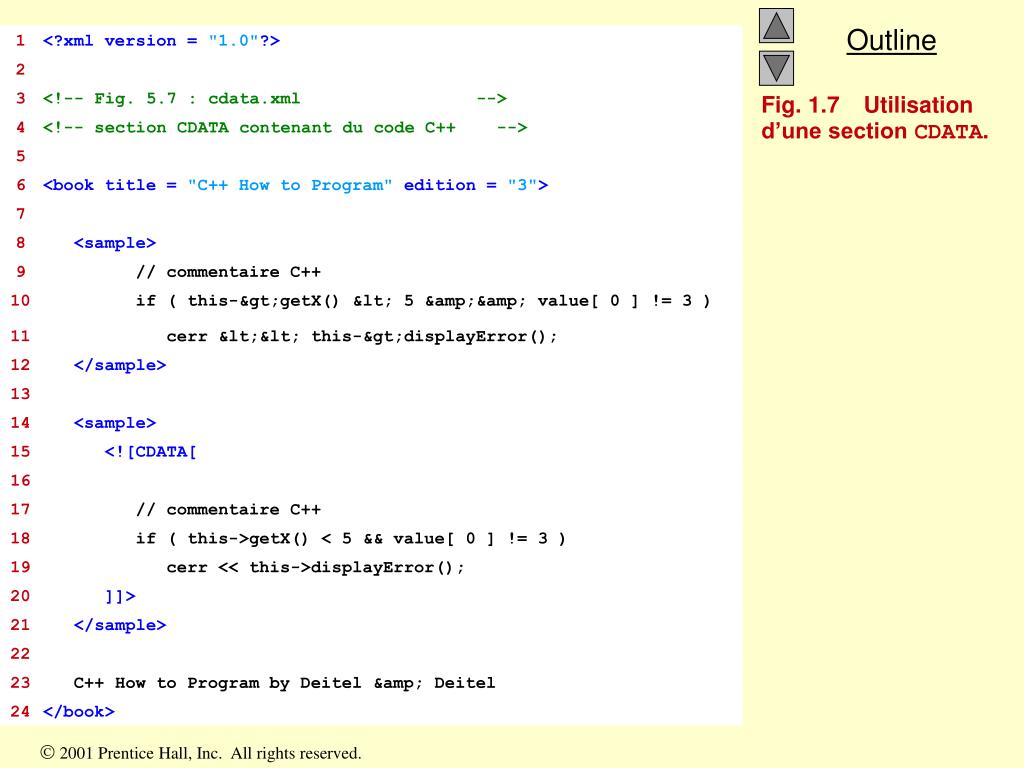Click '// commentaire C++' on line 9
1024x768 pixels.
tap(229, 272)
